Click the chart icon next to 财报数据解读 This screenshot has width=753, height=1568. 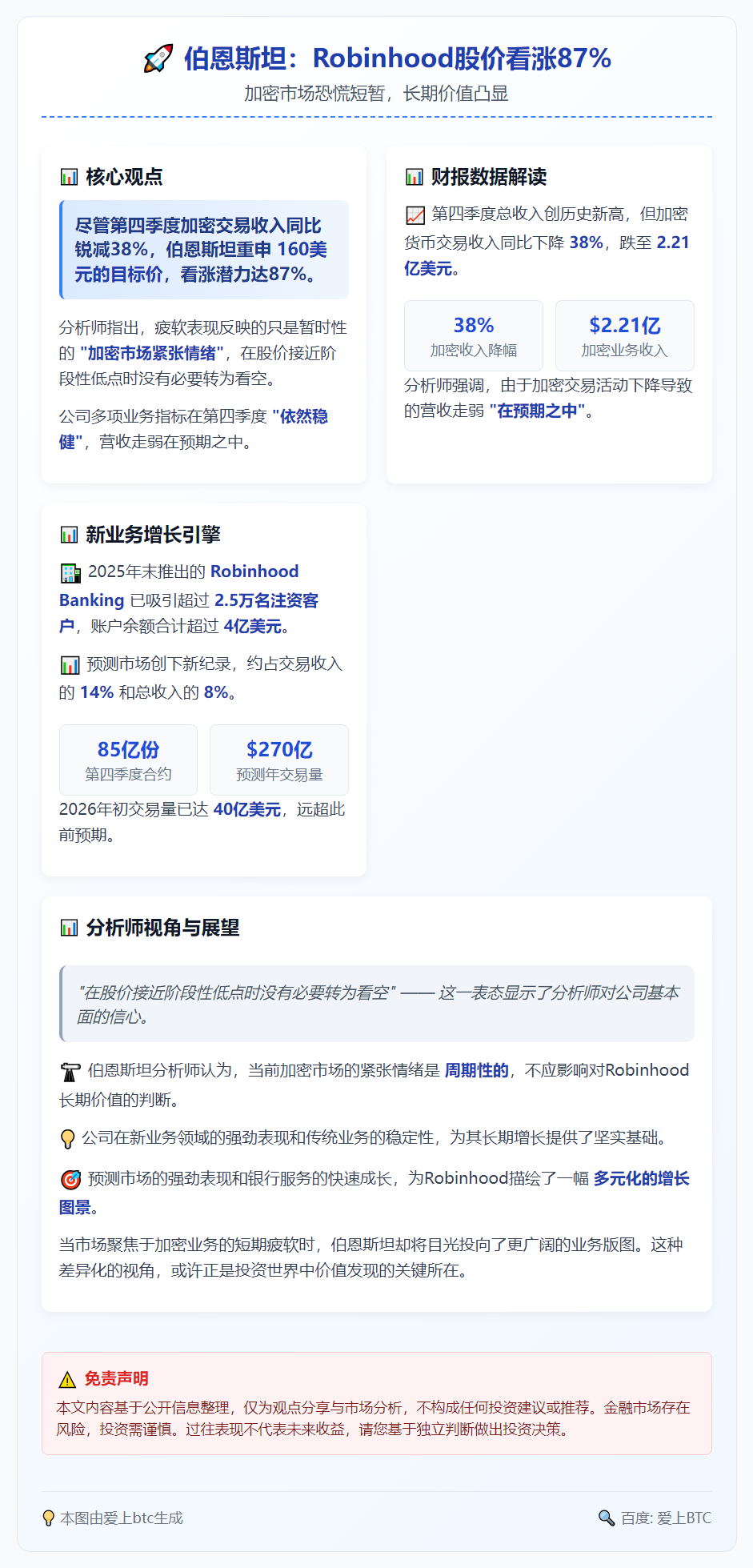click(x=414, y=177)
